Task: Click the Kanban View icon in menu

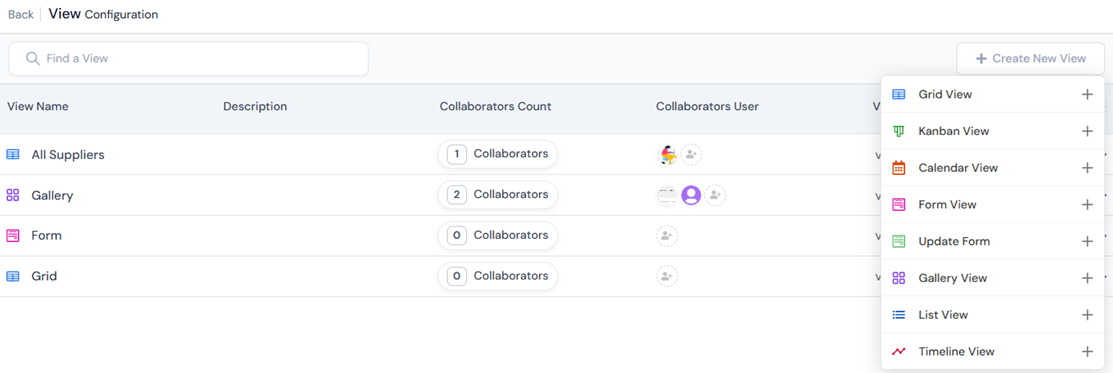Action: point(899,131)
